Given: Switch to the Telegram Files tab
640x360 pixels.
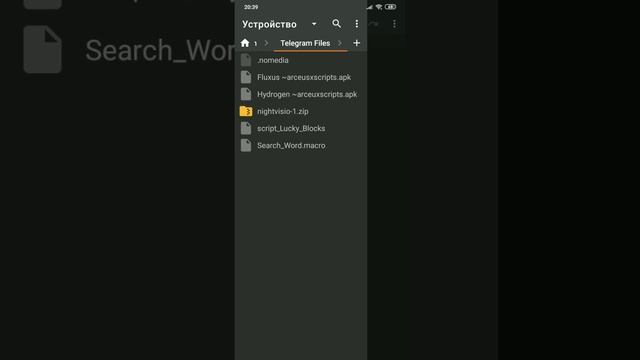Looking at the screenshot, I should point(305,43).
